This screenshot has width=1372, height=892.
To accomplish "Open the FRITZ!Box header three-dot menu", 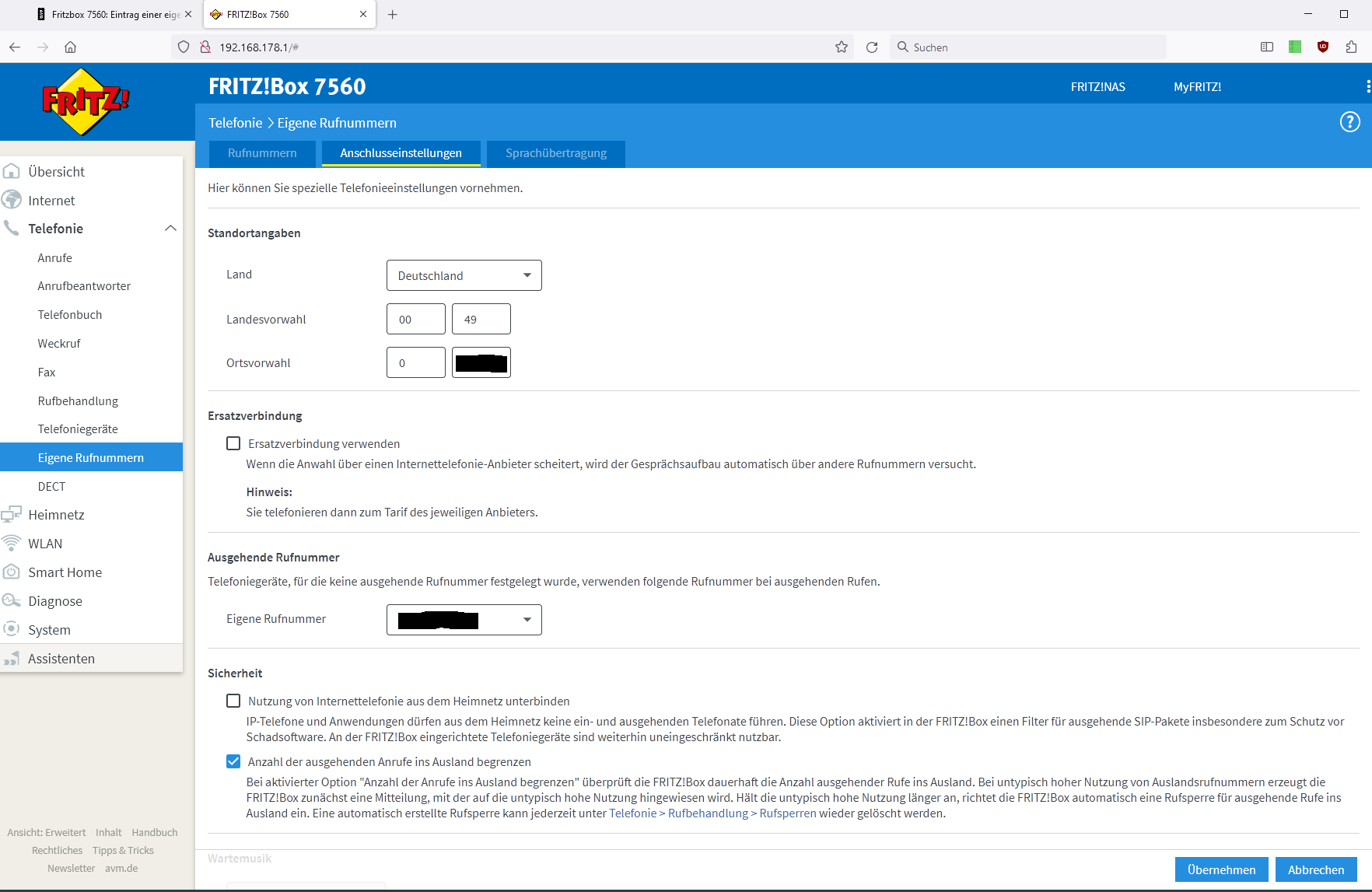I will tap(1367, 86).
